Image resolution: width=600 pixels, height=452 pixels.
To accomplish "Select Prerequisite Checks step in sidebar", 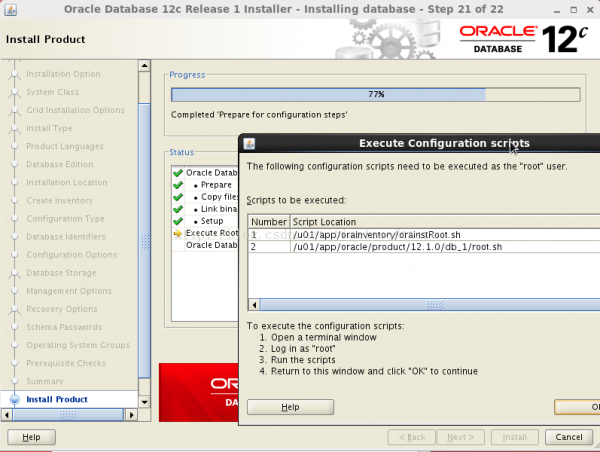I will [x=66, y=363].
